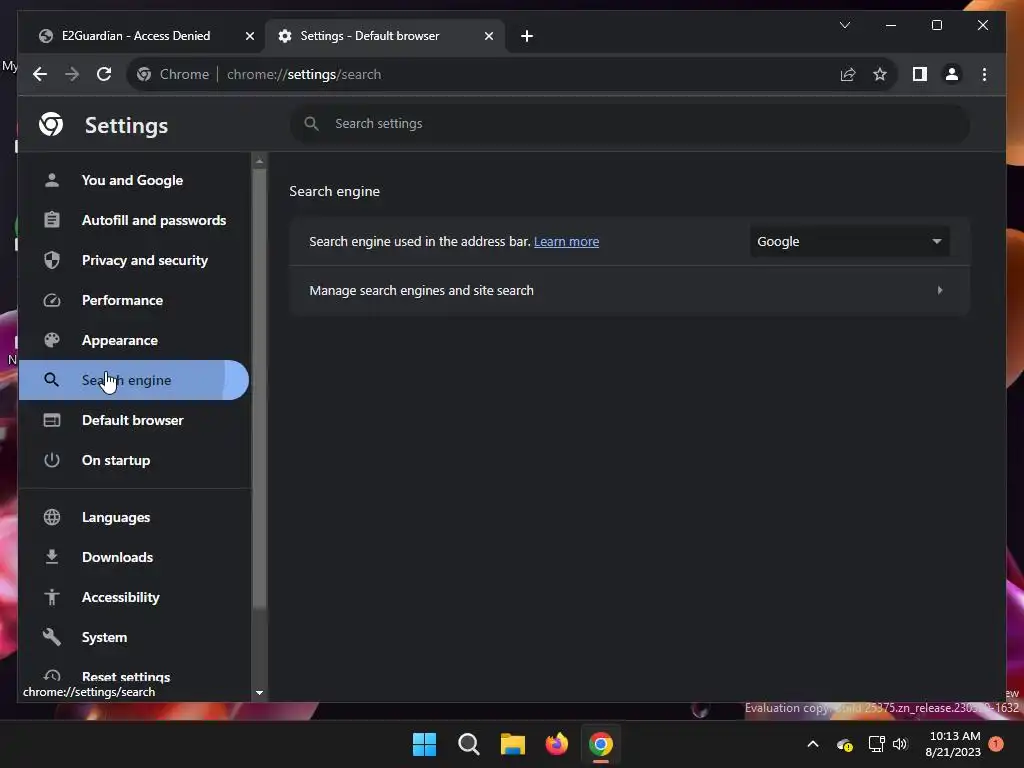Click the power icon for On startup
The image size is (1024, 768).
(x=52, y=460)
